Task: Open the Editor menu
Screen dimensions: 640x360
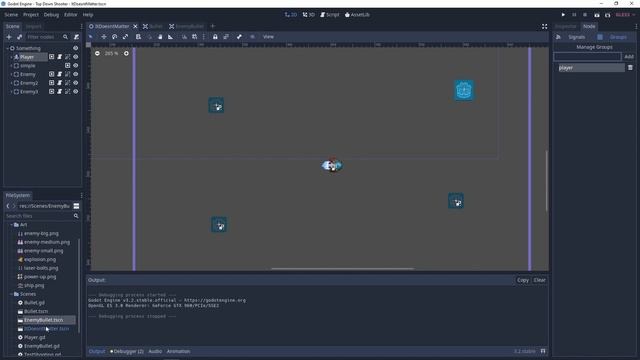Action: pyautogui.click(x=71, y=15)
